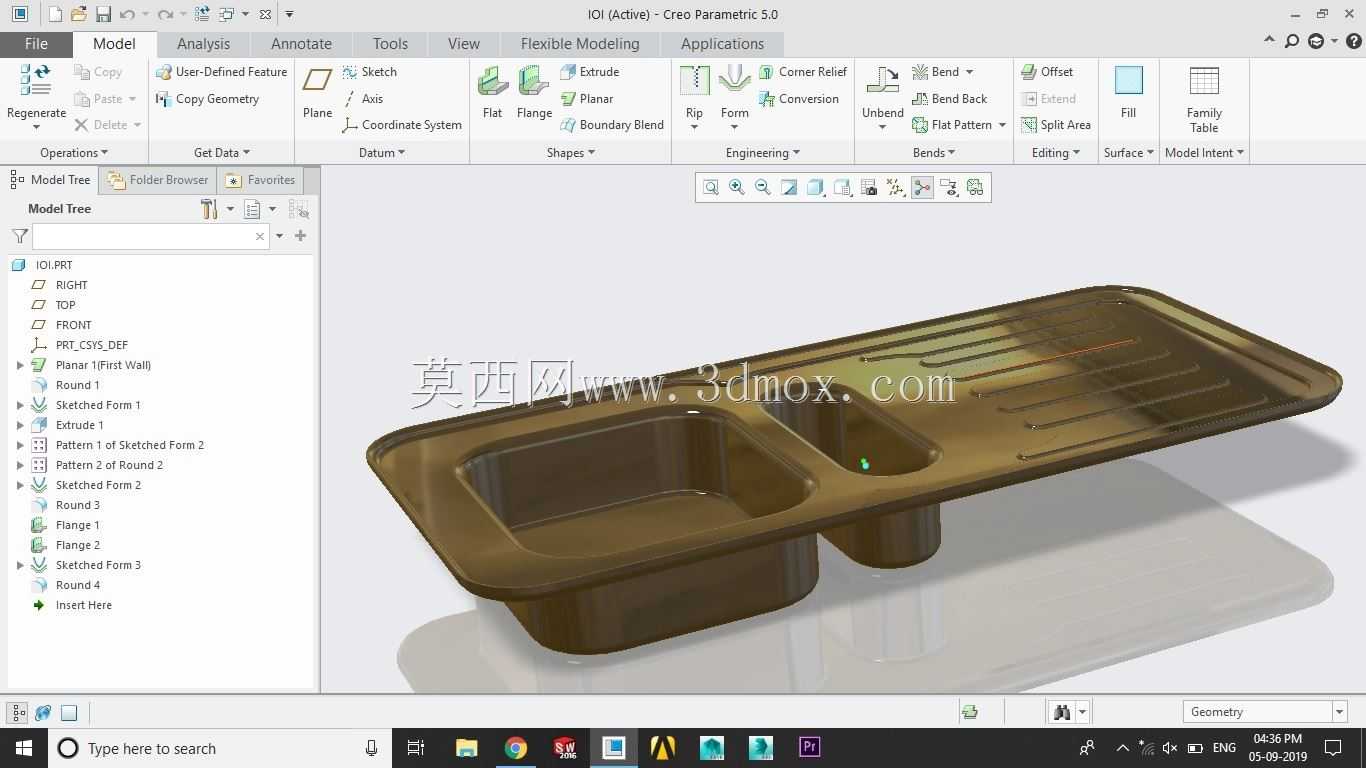
Task: Open Chrome from the taskbar
Action: tap(516, 748)
